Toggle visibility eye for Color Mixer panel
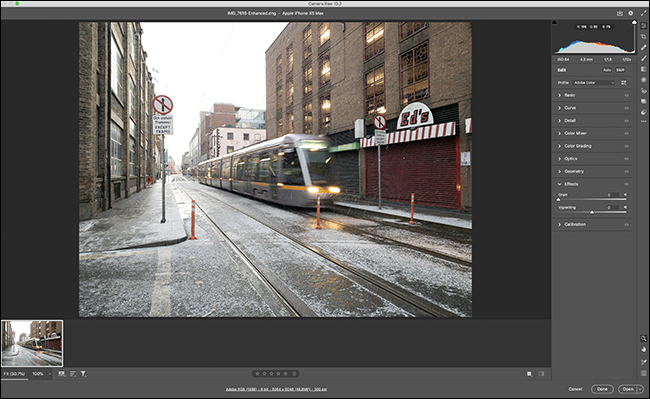This screenshot has height=399, width=650. (626, 133)
